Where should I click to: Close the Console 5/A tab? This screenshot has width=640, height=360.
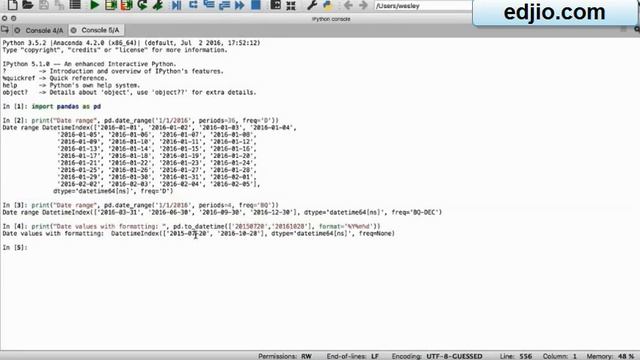(73, 30)
